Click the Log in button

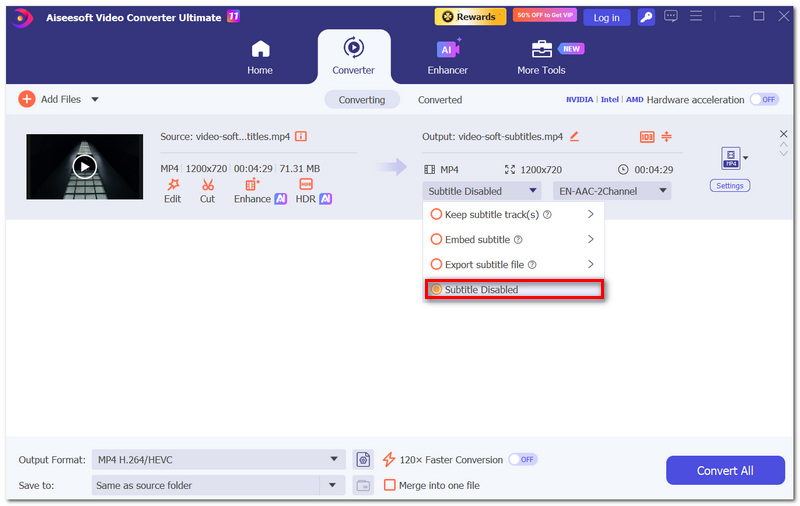click(606, 17)
